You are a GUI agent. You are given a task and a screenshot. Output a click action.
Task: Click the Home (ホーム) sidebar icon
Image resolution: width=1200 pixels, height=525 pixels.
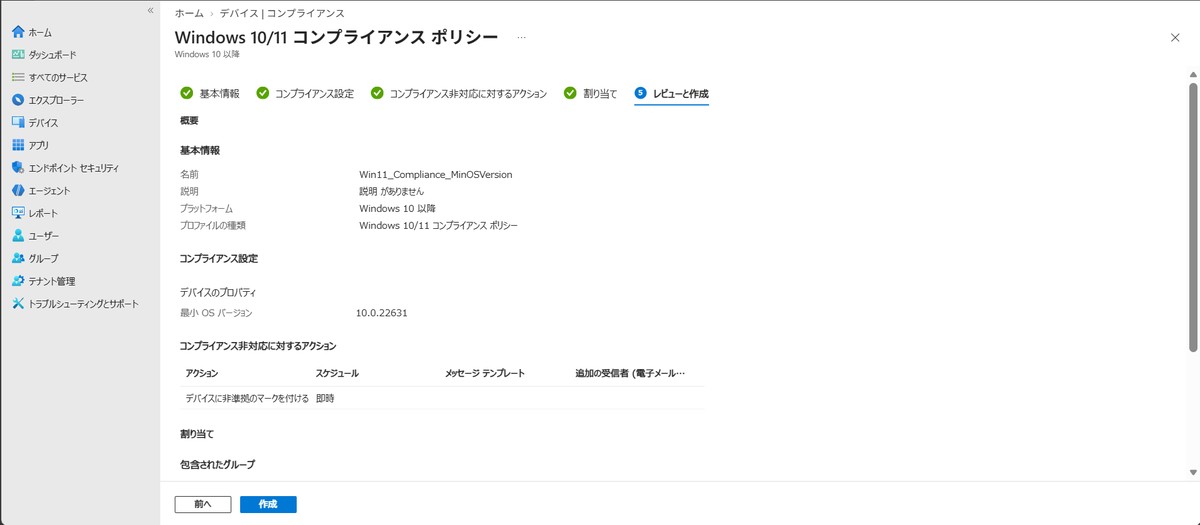click(x=18, y=32)
